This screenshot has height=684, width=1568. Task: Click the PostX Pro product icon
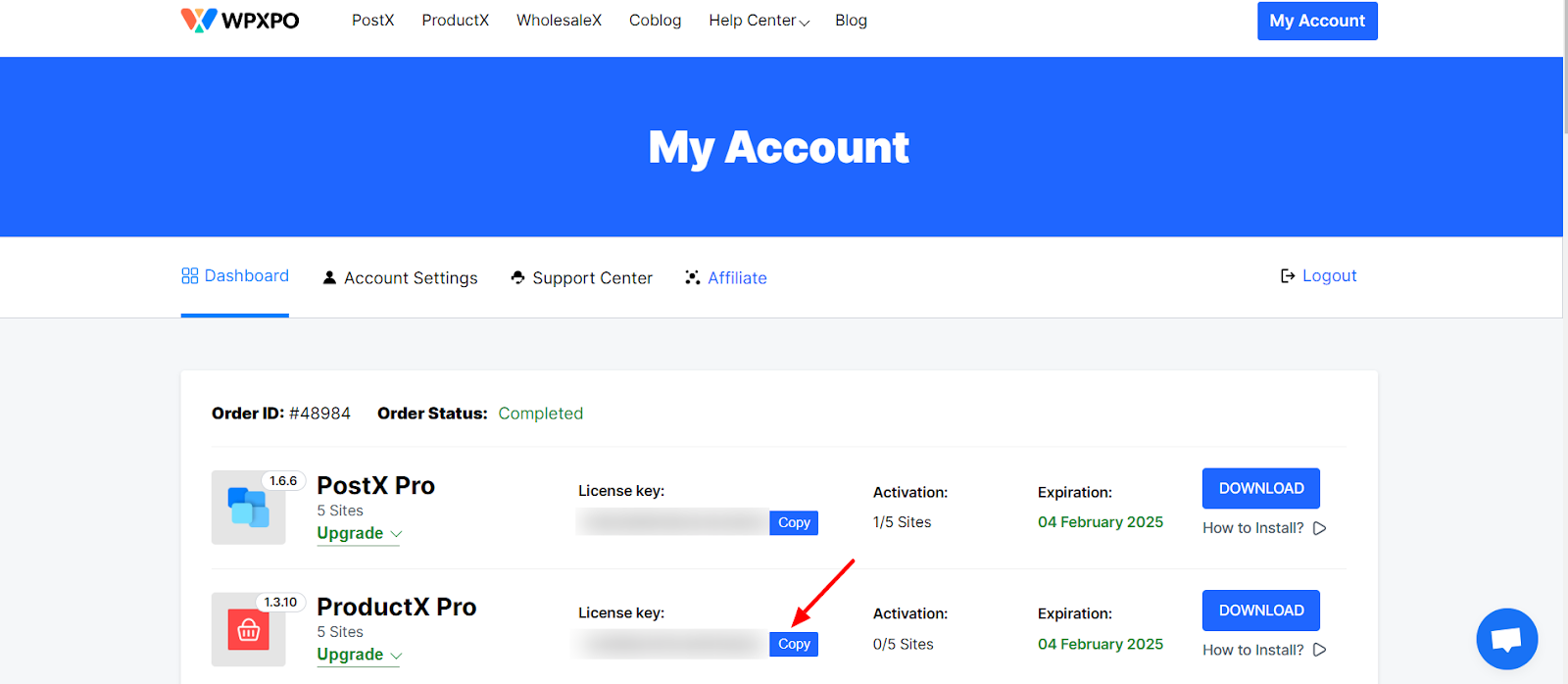pos(248,508)
